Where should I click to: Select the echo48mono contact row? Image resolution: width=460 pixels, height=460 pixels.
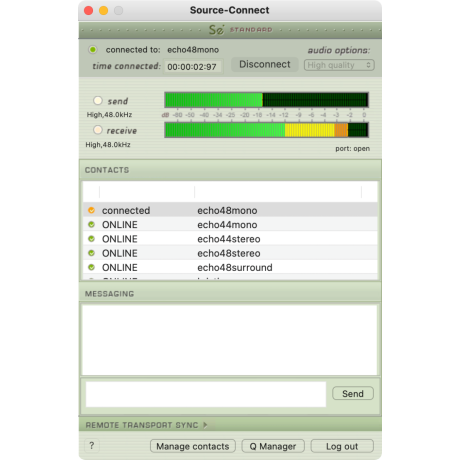pos(230,210)
